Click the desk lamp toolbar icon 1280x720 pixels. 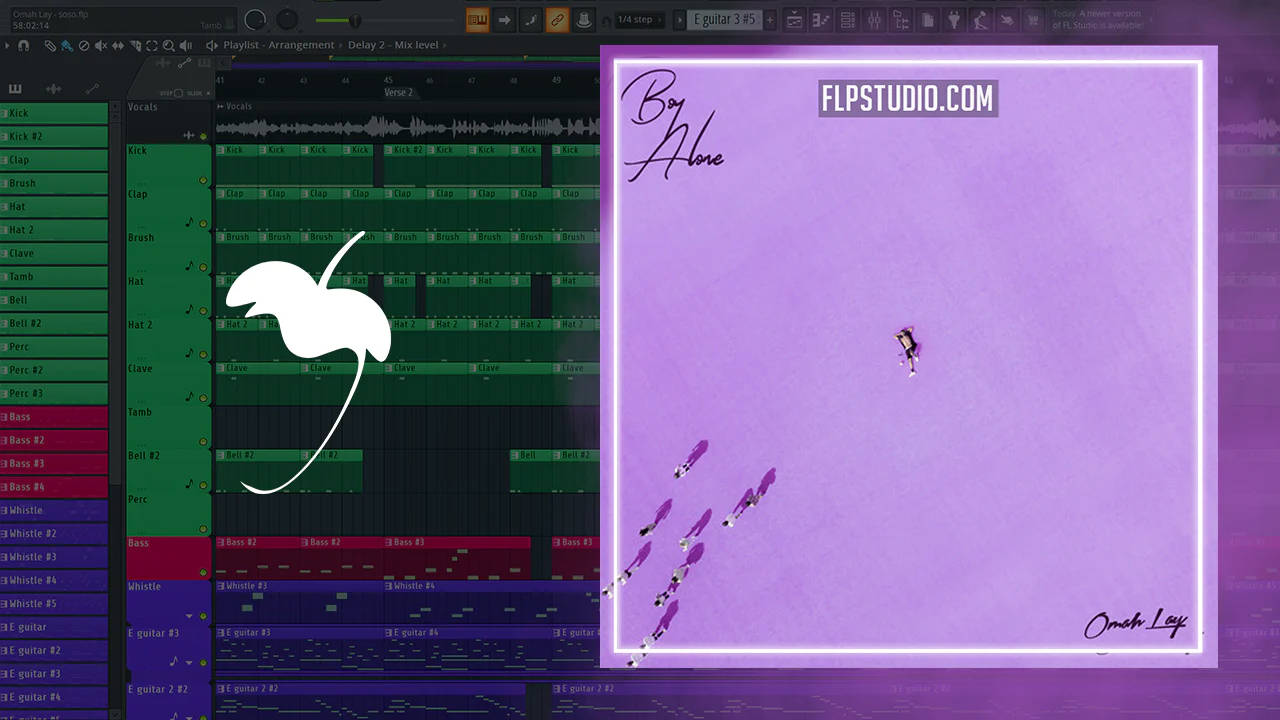(x=980, y=19)
